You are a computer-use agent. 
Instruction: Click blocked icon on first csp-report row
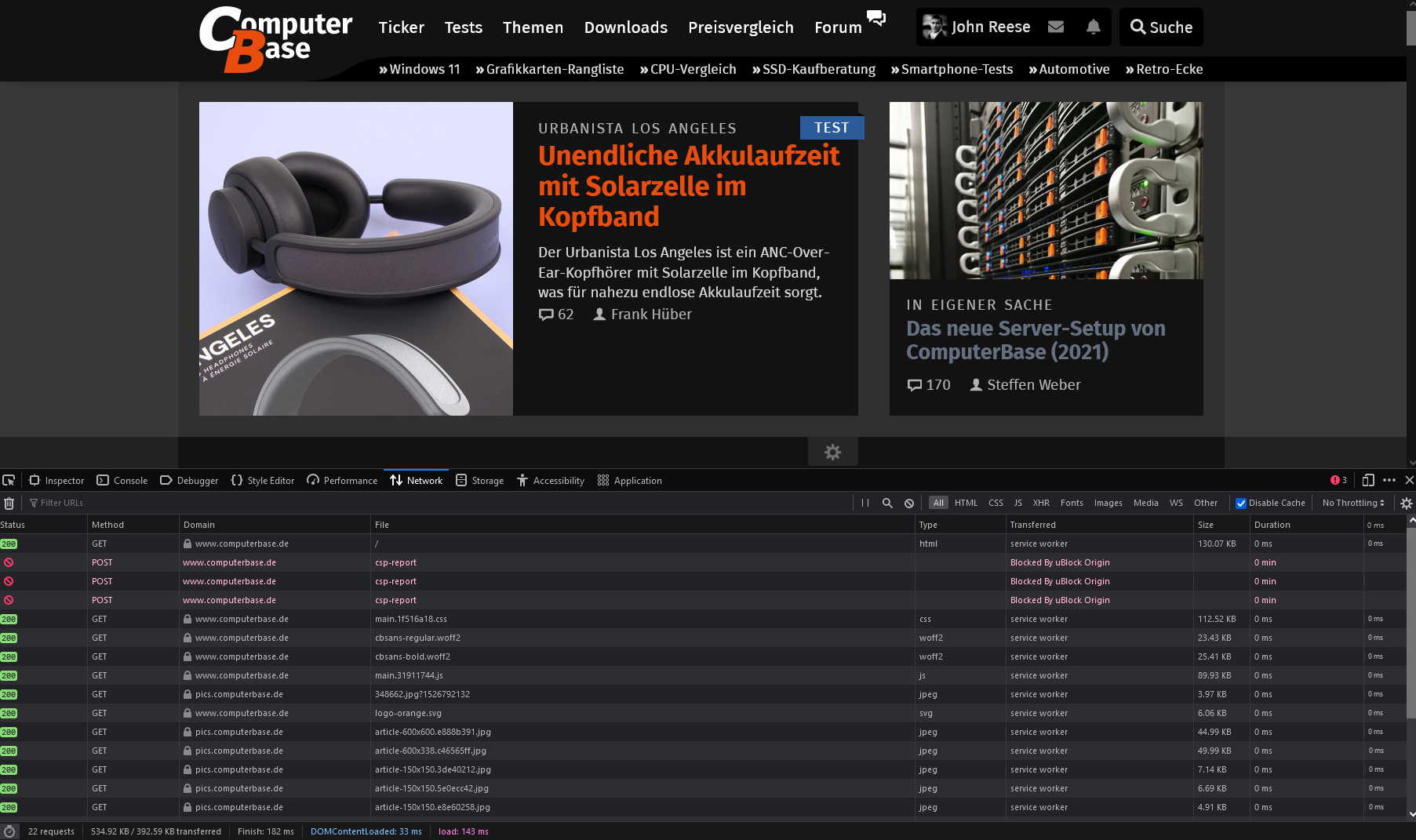[x=9, y=562]
